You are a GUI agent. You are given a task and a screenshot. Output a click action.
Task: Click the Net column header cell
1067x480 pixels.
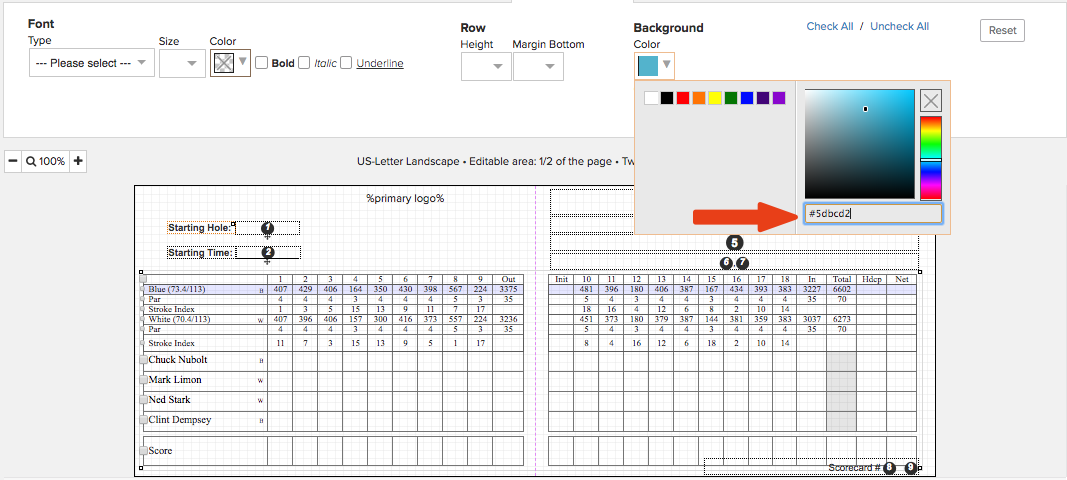pos(902,279)
